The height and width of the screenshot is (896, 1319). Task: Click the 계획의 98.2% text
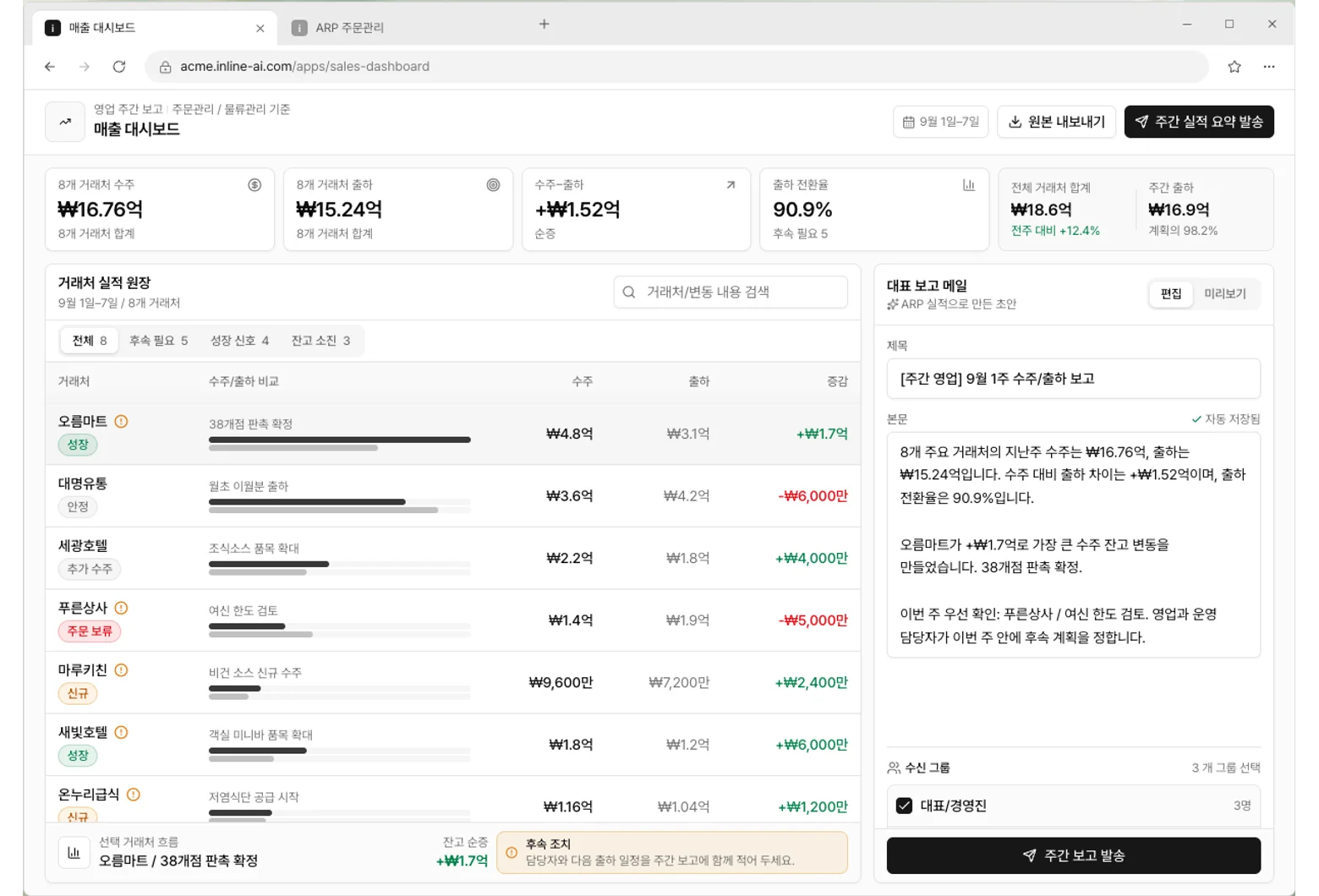click(1183, 231)
